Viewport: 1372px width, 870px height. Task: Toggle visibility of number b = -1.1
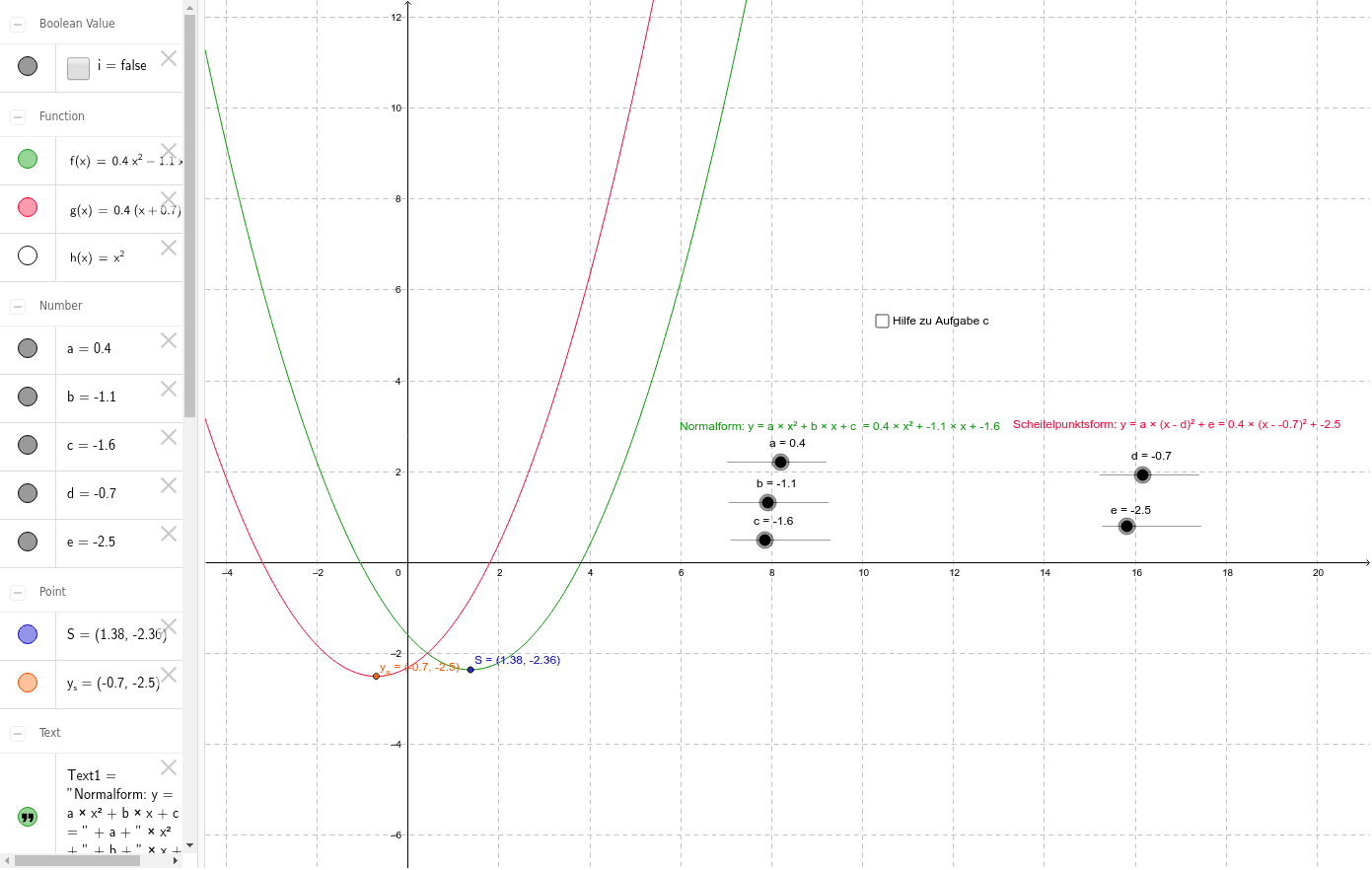[28, 397]
